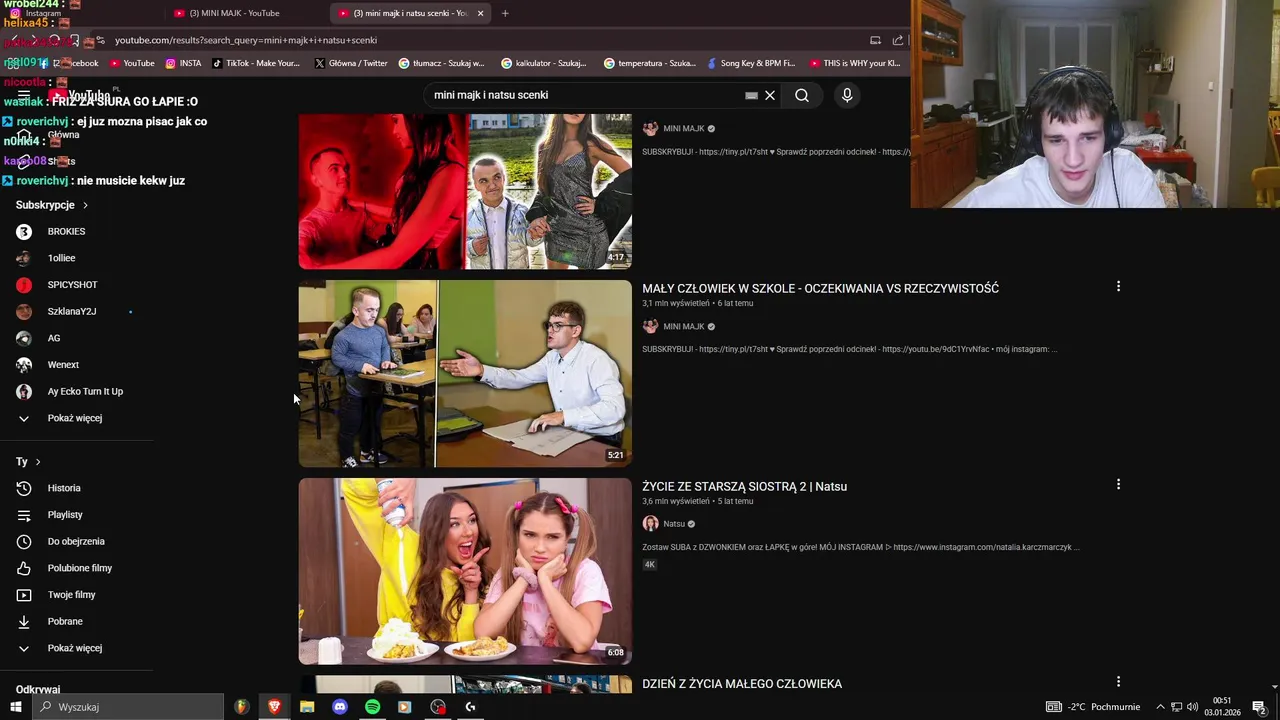Open the THIS is WHY your bookmark
This screenshot has width=1280, height=720.
[x=855, y=63]
